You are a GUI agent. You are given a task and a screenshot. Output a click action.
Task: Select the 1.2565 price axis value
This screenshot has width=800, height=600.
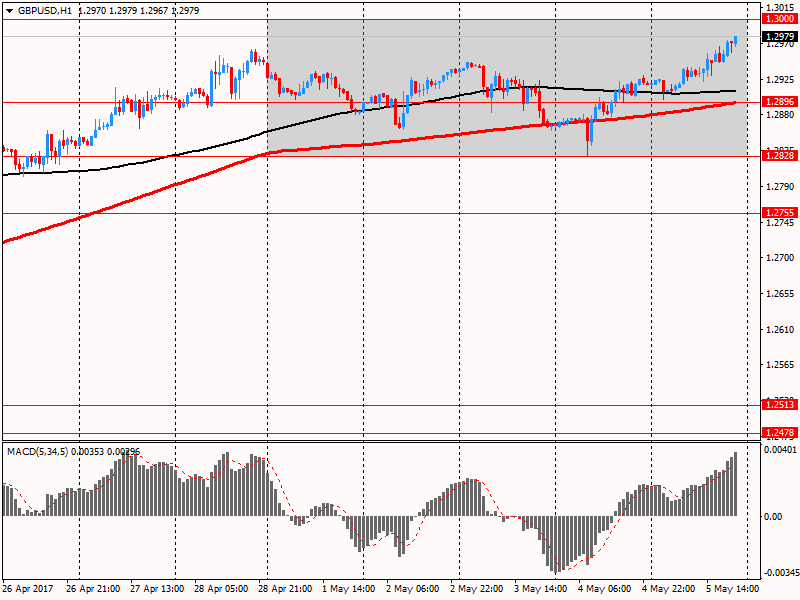[x=781, y=365]
